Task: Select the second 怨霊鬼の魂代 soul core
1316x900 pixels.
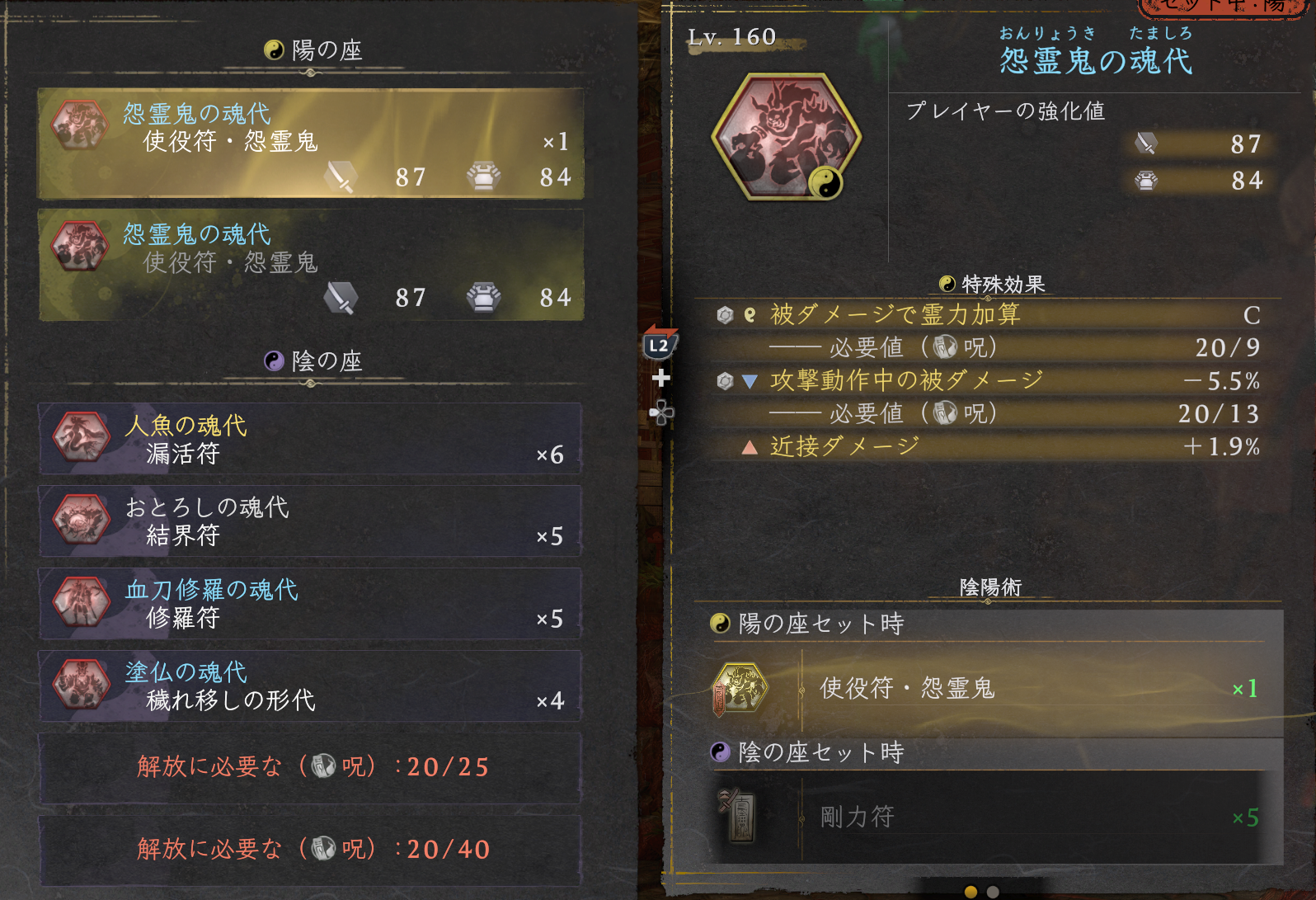Action: pyautogui.click(x=311, y=265)
